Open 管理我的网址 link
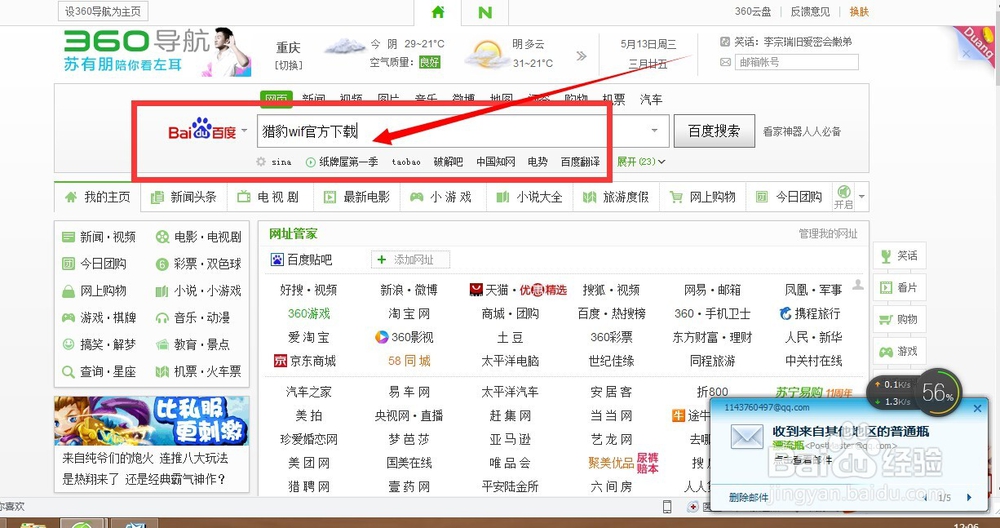 click(828, 234)
